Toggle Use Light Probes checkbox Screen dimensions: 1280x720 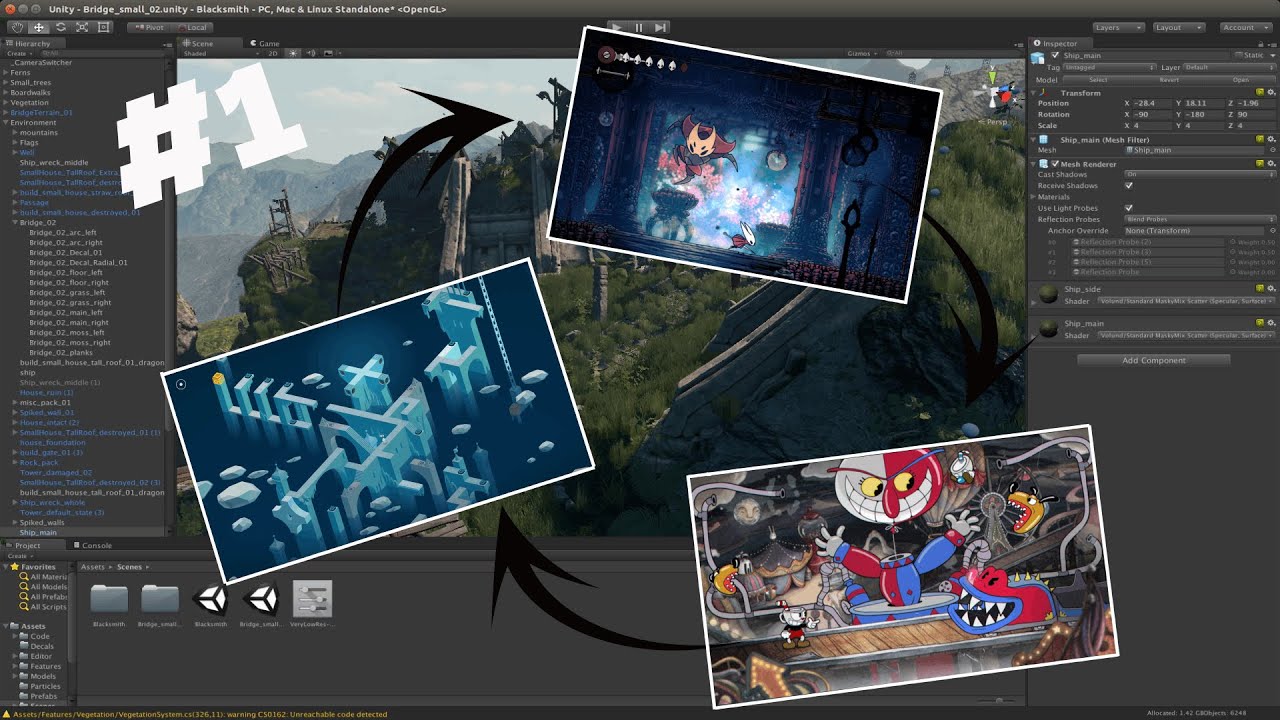[x=1129, y=208]
